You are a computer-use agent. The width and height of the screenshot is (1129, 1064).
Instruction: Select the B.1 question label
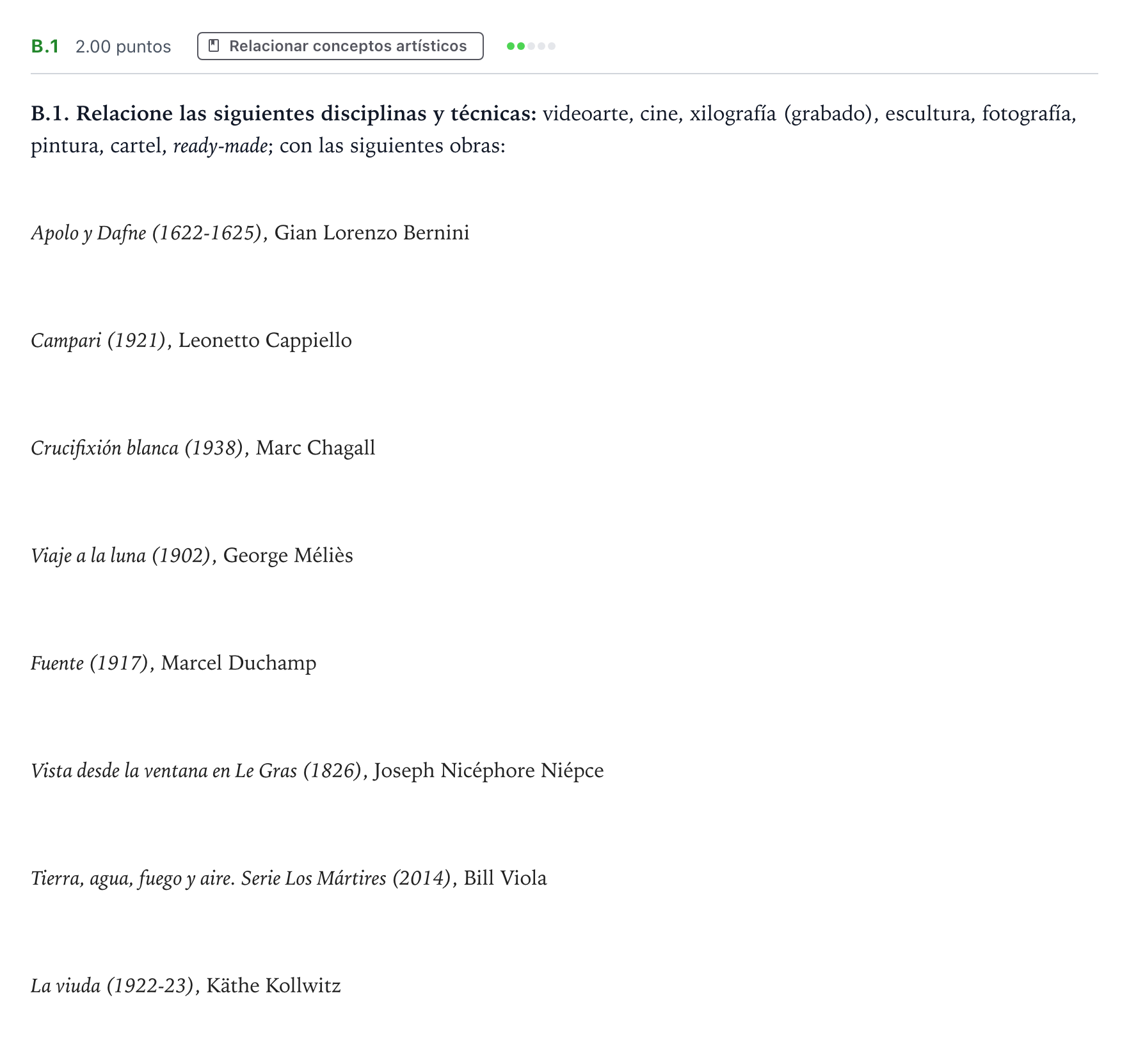tap(45, 46)
